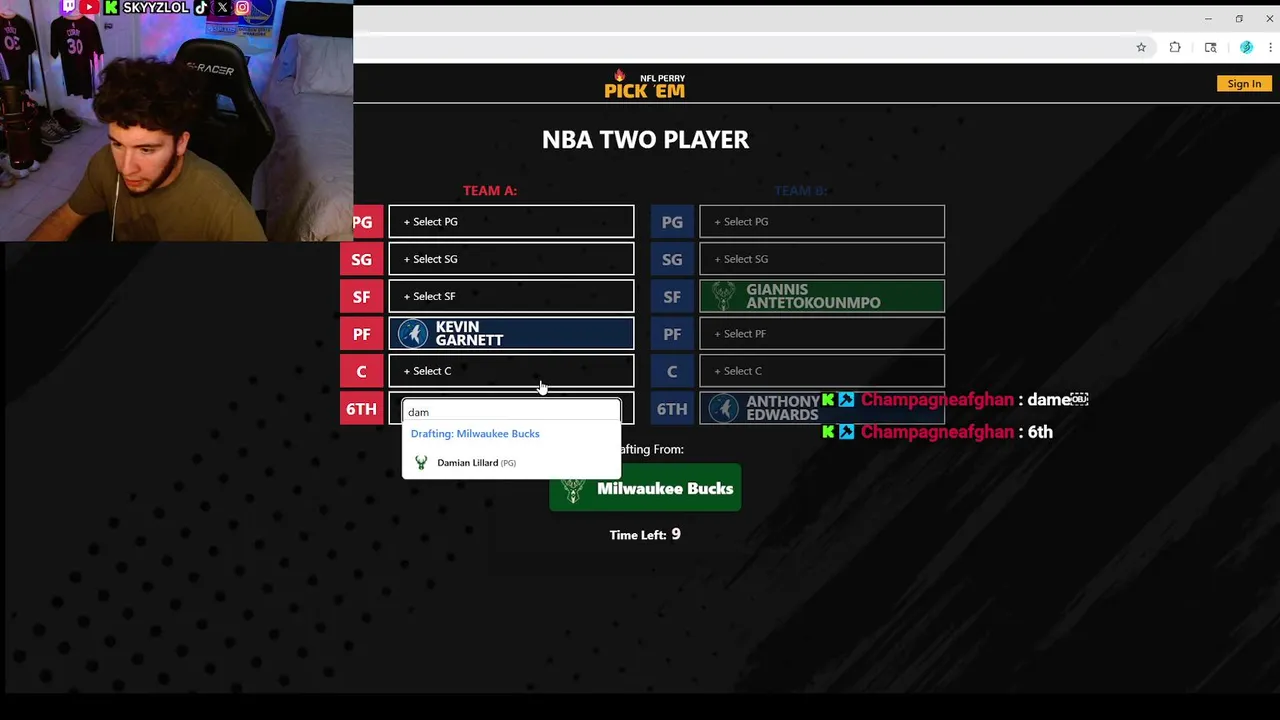Screen dimensions: 1280x720
Task: Open Team A Select SF slot
Action: (x=511, y=296)
